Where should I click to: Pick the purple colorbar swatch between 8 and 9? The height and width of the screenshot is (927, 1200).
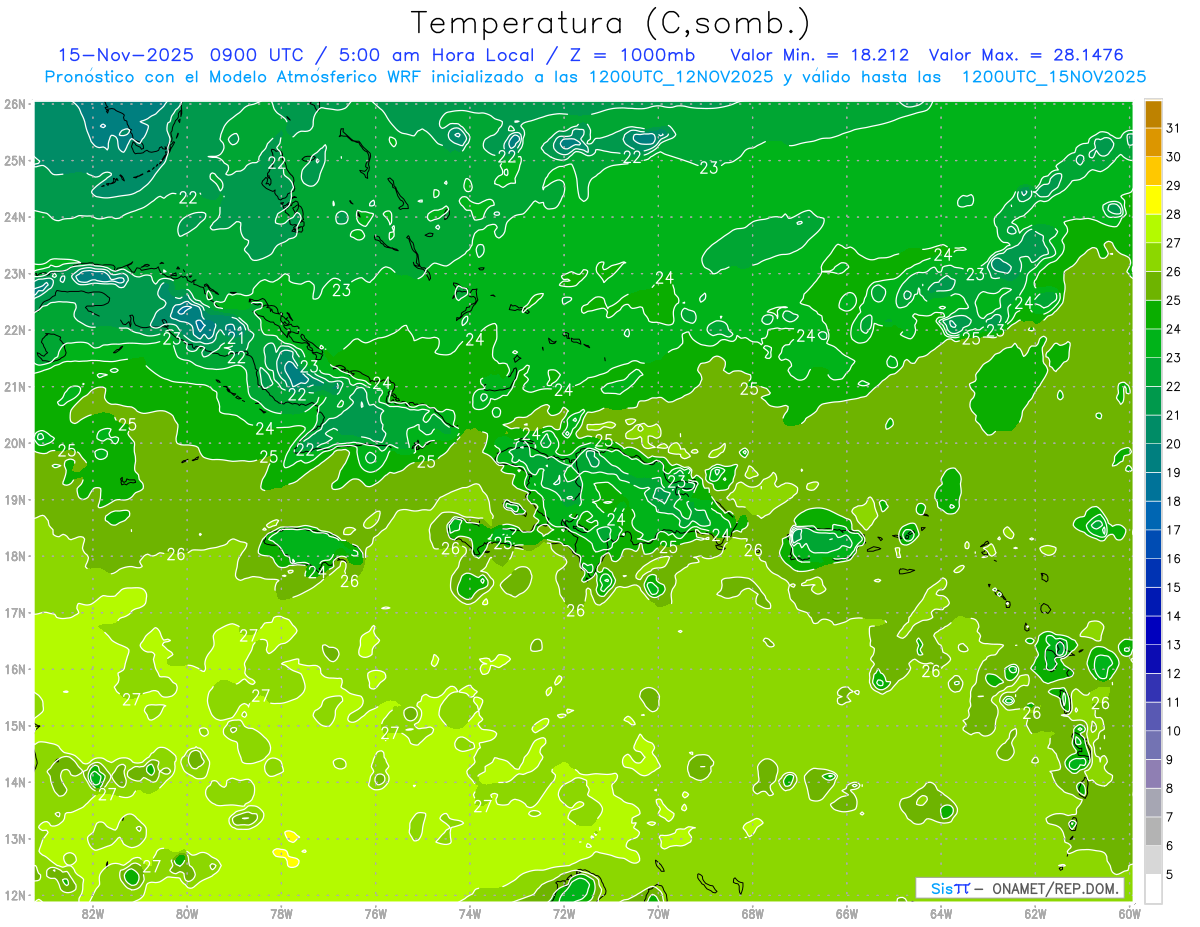click(x=1154, y=774)
